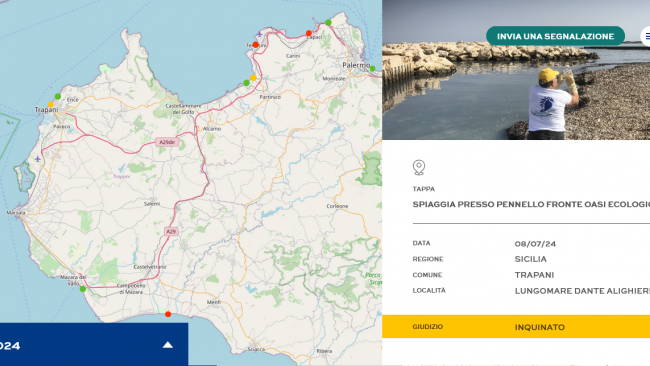The width and height of the screenshot is (650, 366).
Task: Select the red marker at Terrasini
Action: tap(256, 45)
